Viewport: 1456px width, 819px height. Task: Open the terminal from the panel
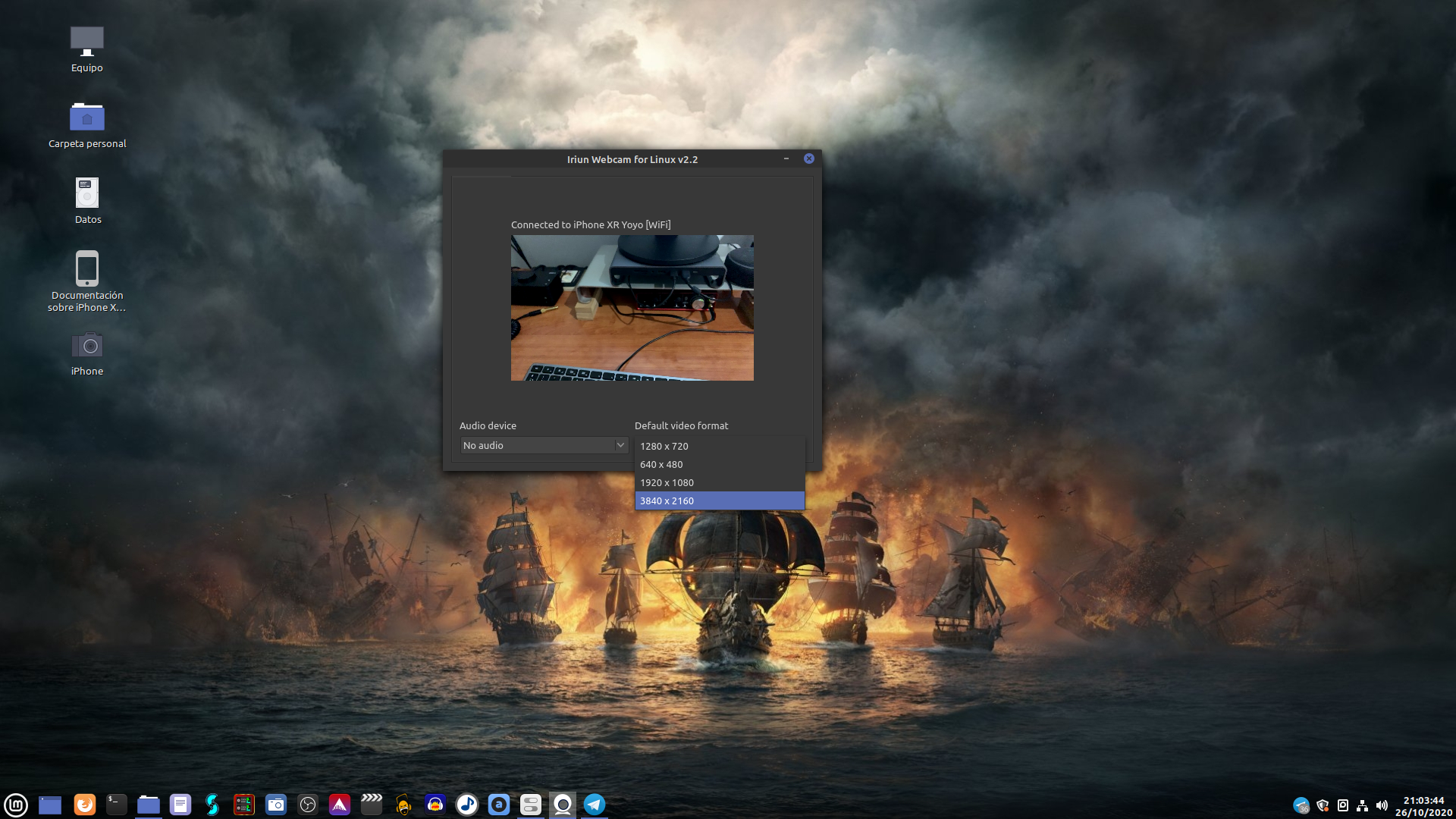point(116,805)
